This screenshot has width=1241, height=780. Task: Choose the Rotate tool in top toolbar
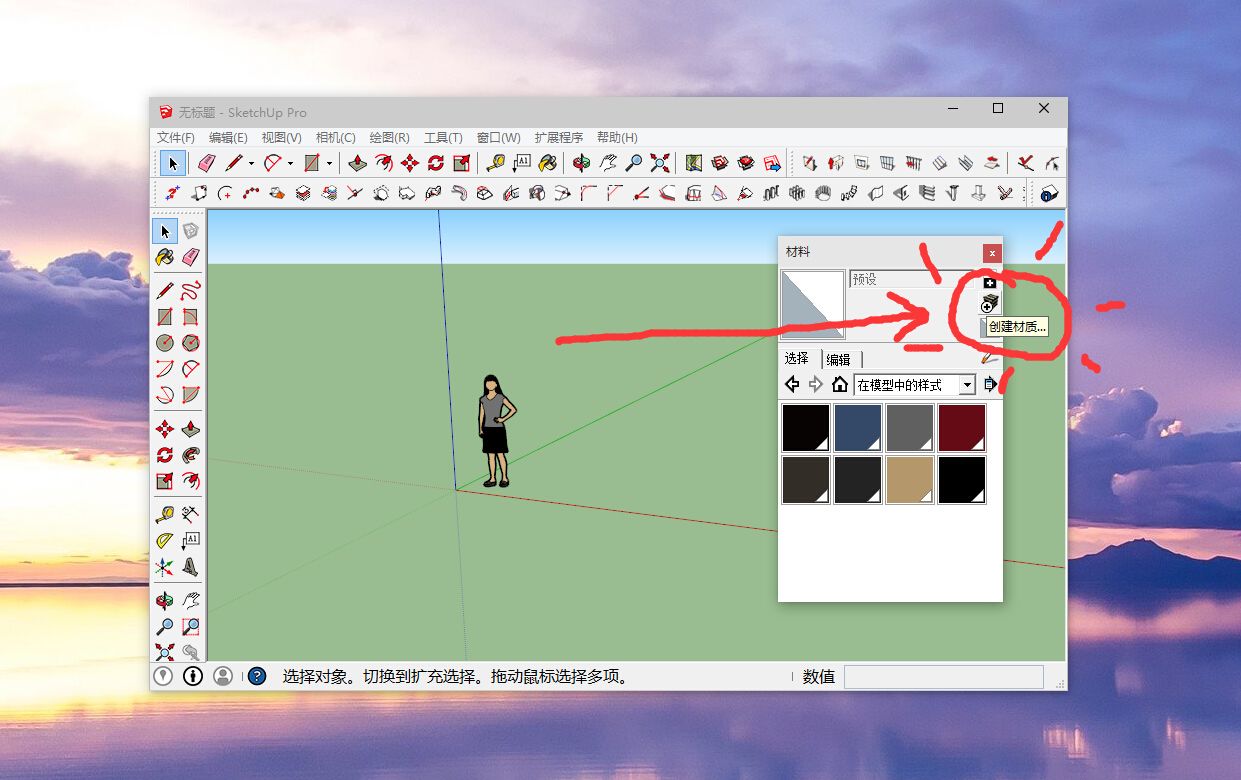[435, 163]
